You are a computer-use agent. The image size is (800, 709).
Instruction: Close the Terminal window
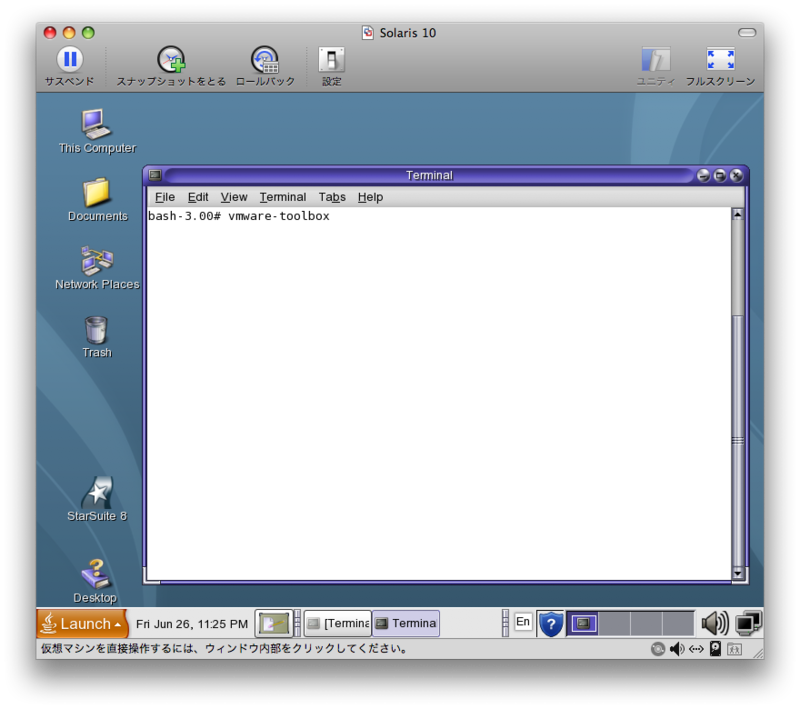point(736,175)
